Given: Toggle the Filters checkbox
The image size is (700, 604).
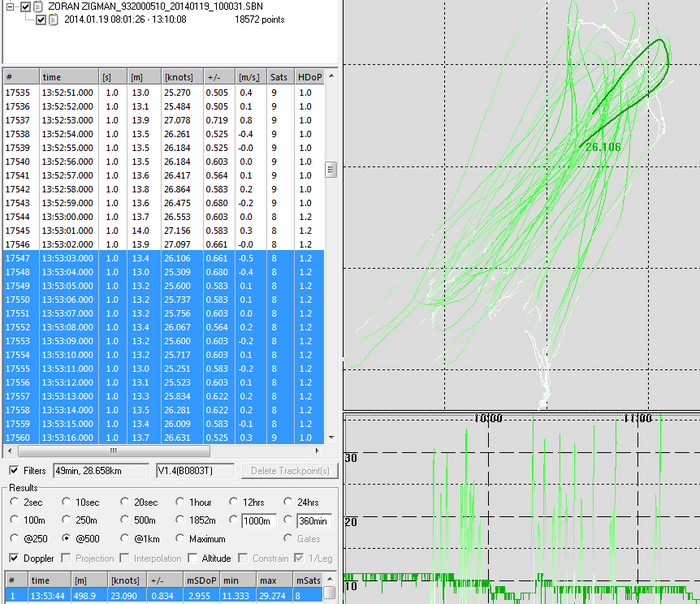Looking at the screenshot, I should click(14, 471).
